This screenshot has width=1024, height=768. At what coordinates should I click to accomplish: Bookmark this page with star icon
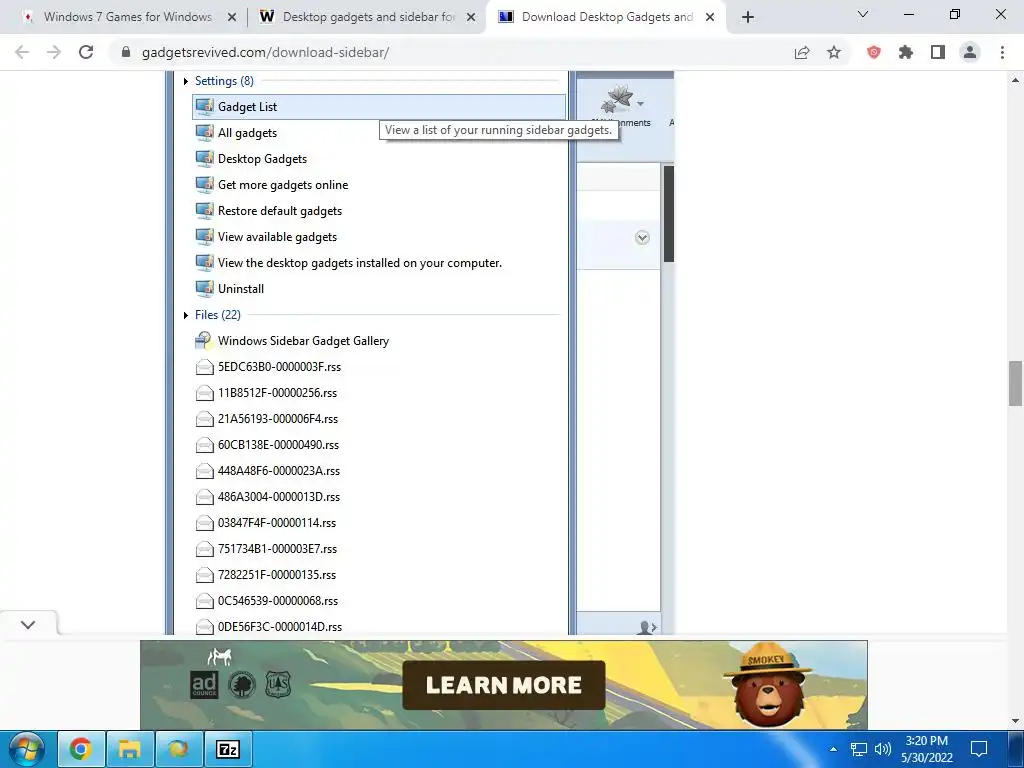834,52
